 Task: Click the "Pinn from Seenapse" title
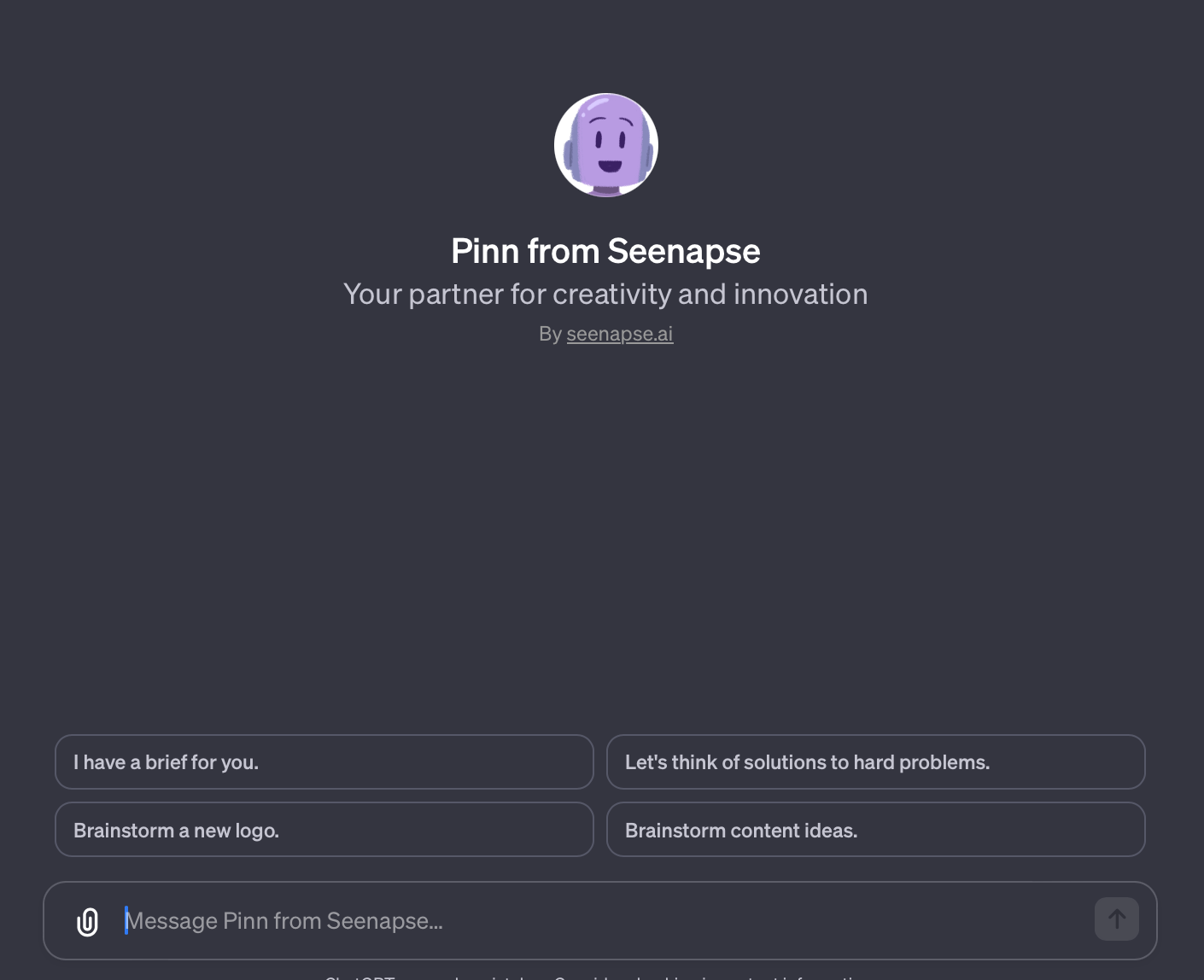(605, 251)
